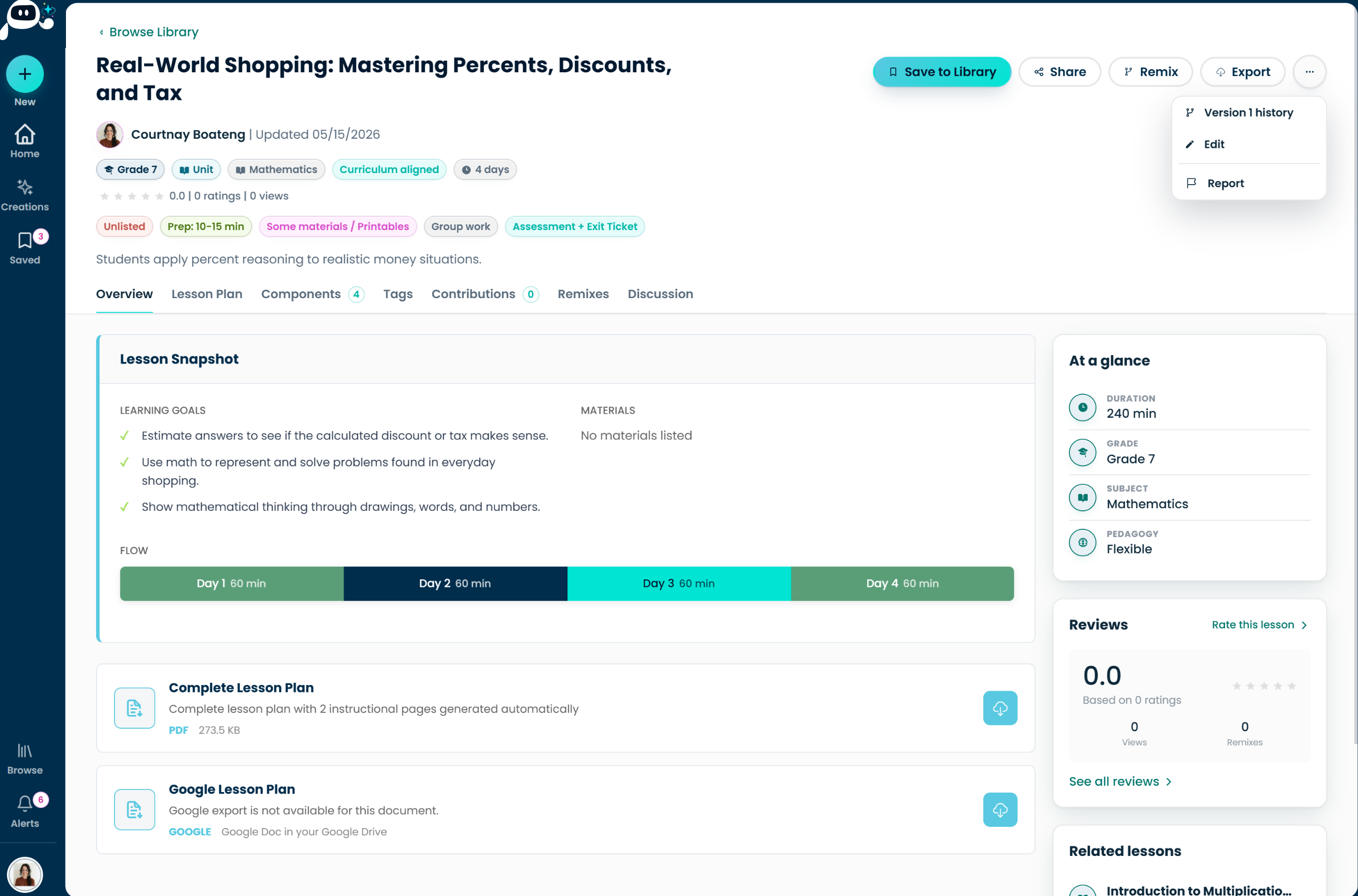The width and height of the screenshot is (1358, 896).
Task: Click the Group work badge
Action: [x=461, y=226]
